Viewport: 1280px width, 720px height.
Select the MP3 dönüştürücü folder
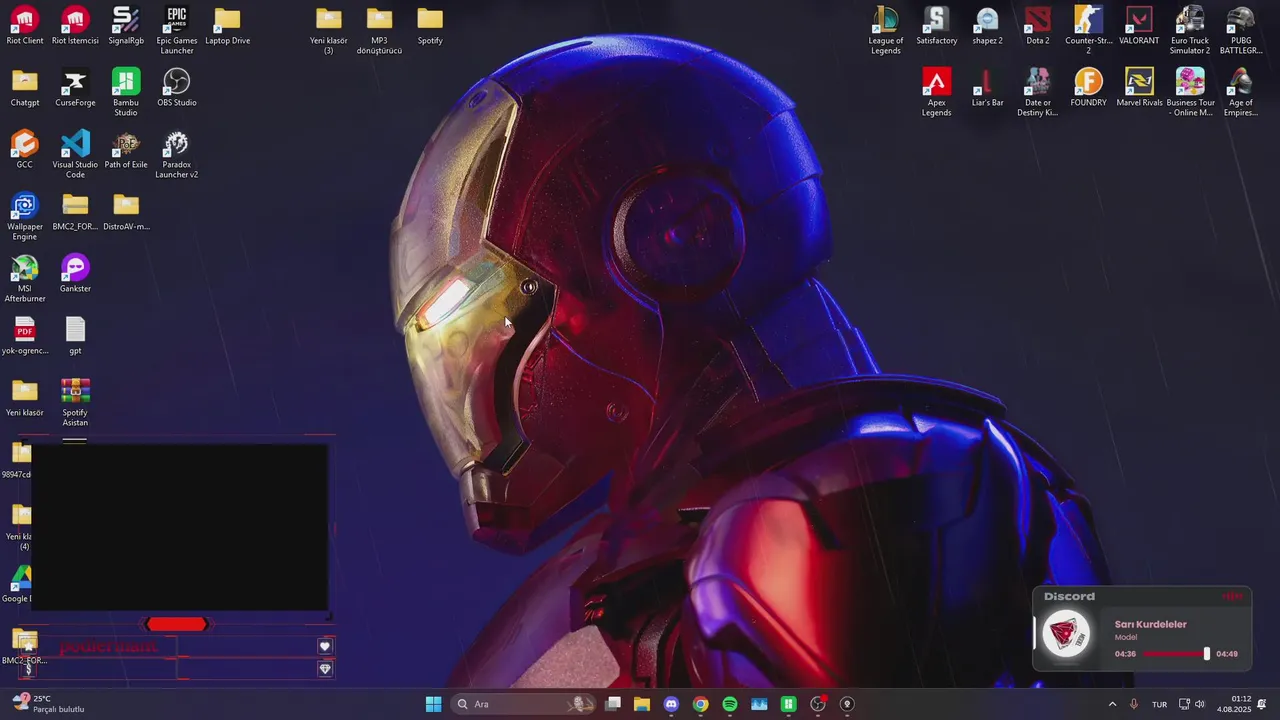379,30
